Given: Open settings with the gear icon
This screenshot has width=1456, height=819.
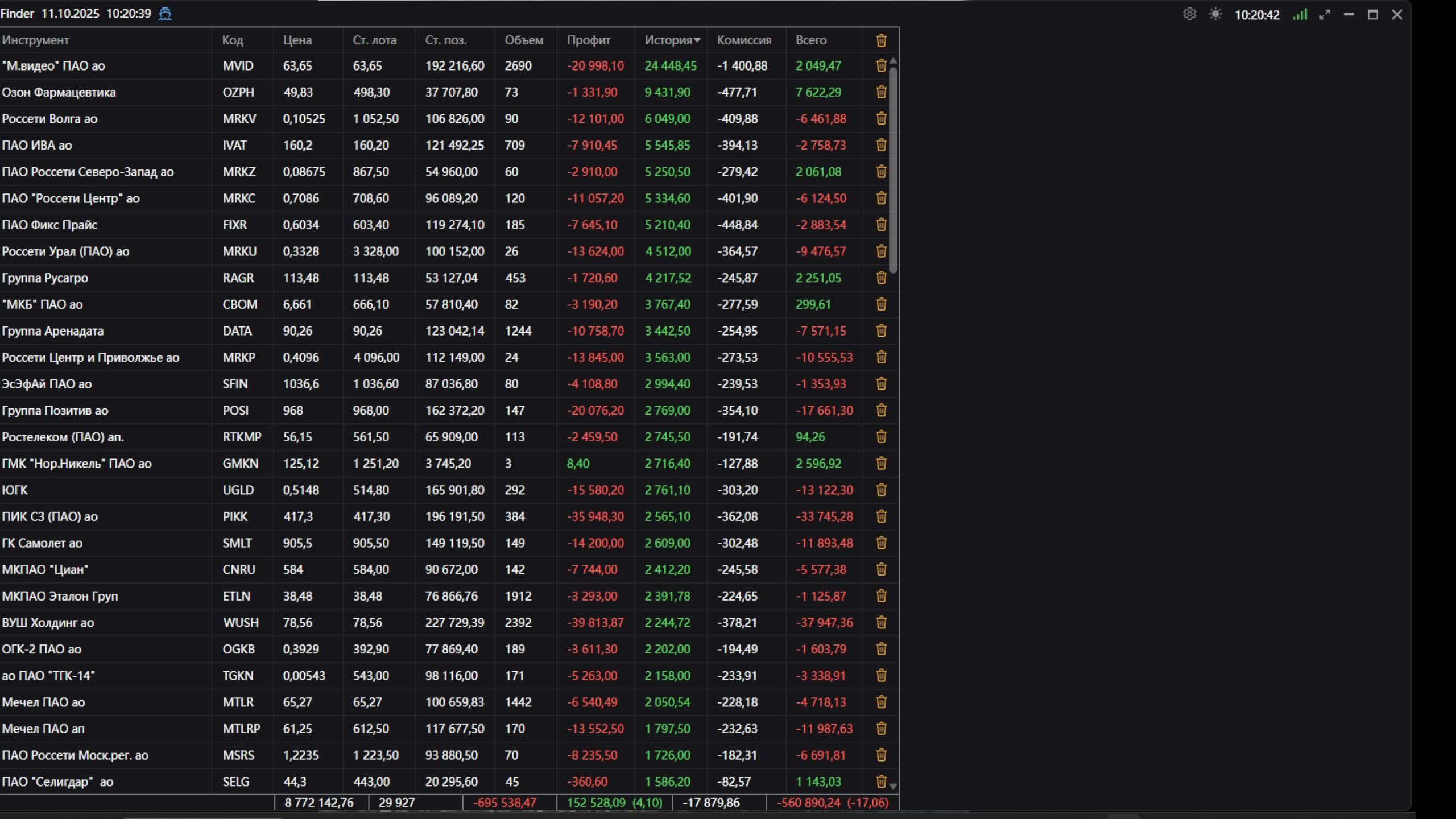Looking at the screenshot, I should [1189, 14].
